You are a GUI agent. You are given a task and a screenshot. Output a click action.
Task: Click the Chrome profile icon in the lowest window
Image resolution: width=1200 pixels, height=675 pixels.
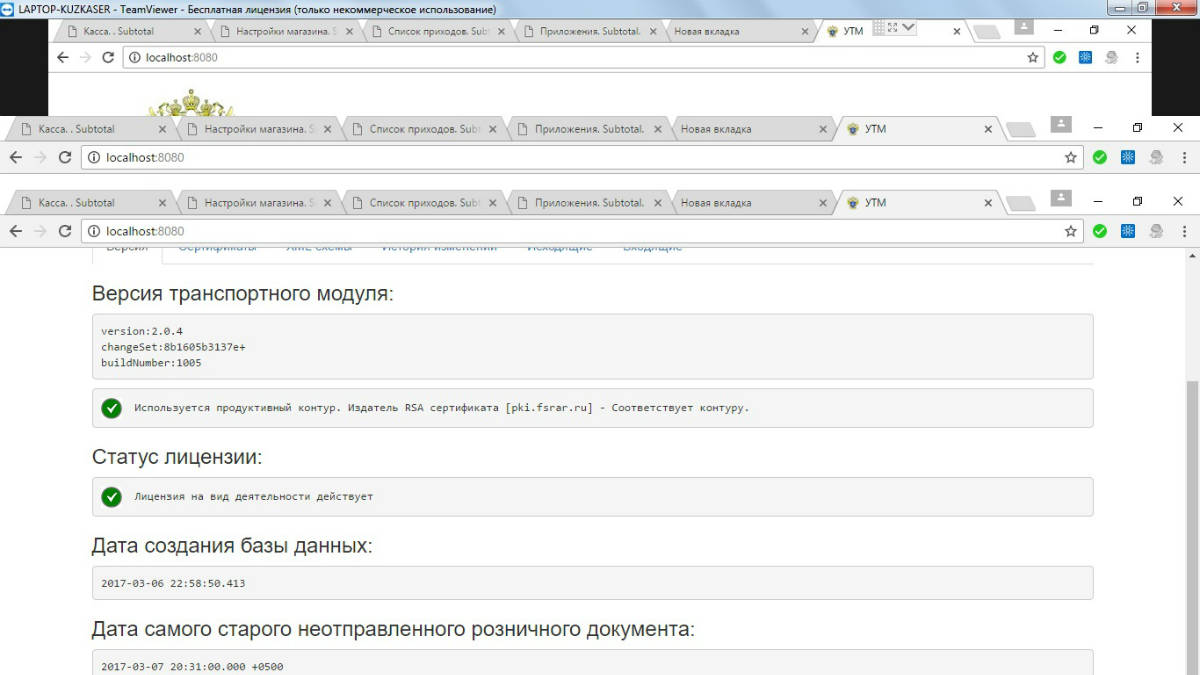[1061, 197]
